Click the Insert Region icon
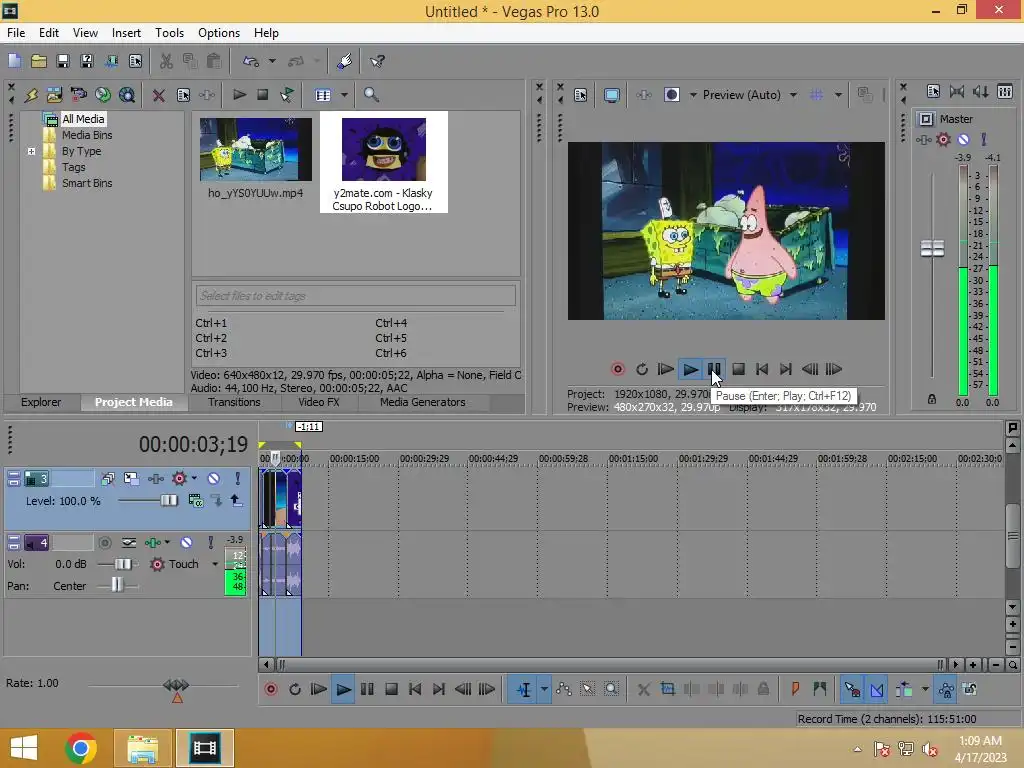This screenshot has height=768, width=1024. click(x=820, y=689)
